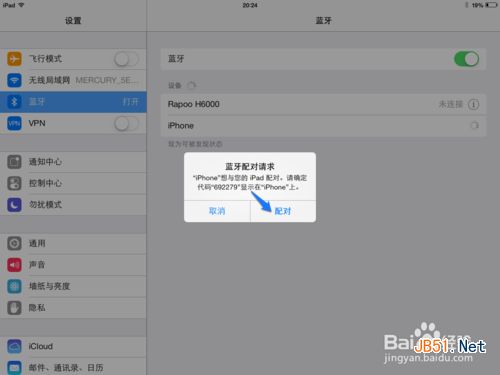Open 通用 general settings
The width and height of the screenshot is (500, 375).
tap(73, 243)
